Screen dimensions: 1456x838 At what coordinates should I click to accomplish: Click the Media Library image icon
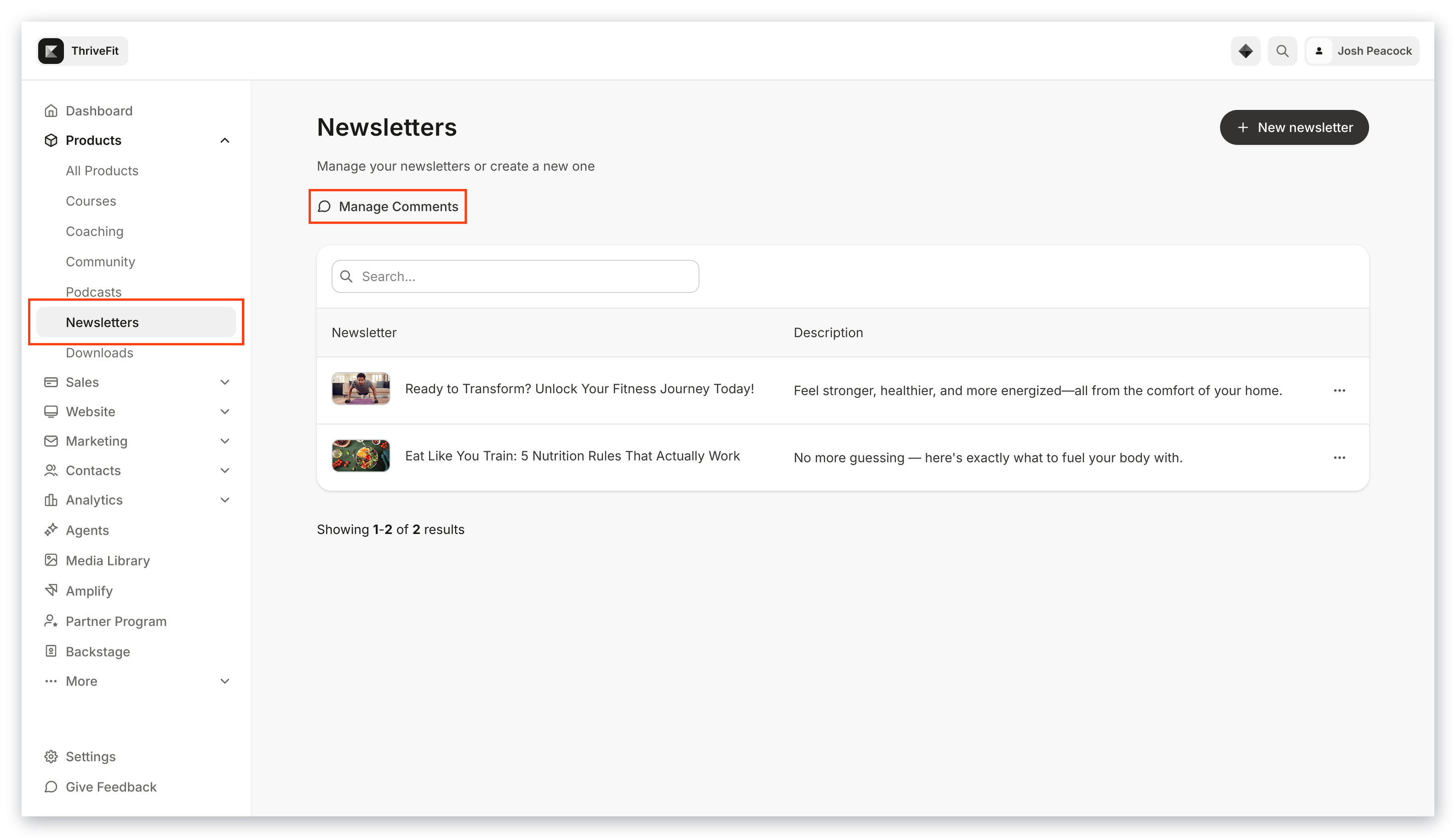[51, 560]
